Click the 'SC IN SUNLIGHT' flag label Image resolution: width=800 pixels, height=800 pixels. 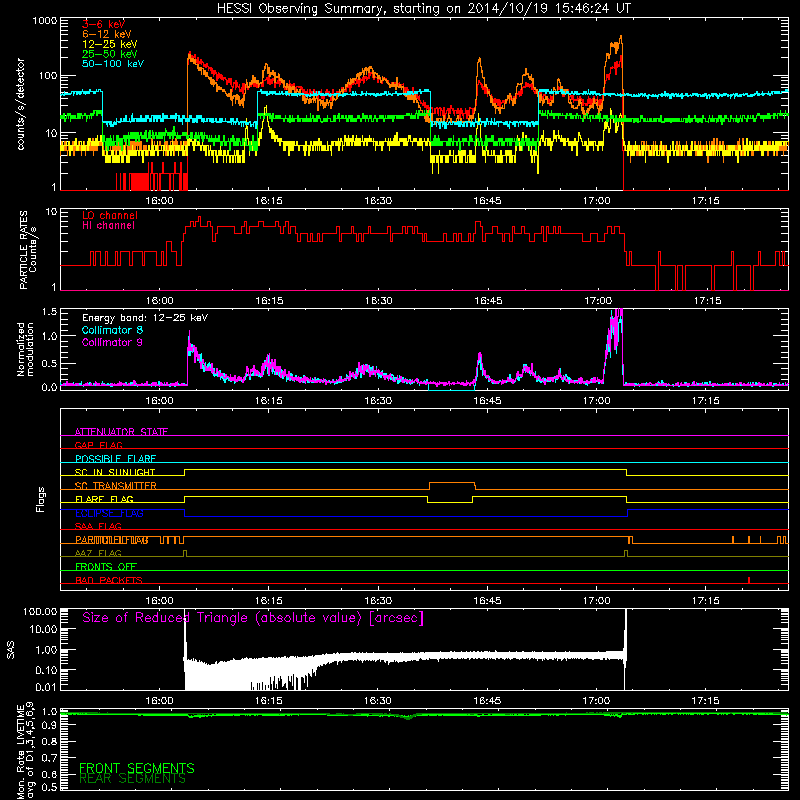pyautogui.click(x=115, y=472)
